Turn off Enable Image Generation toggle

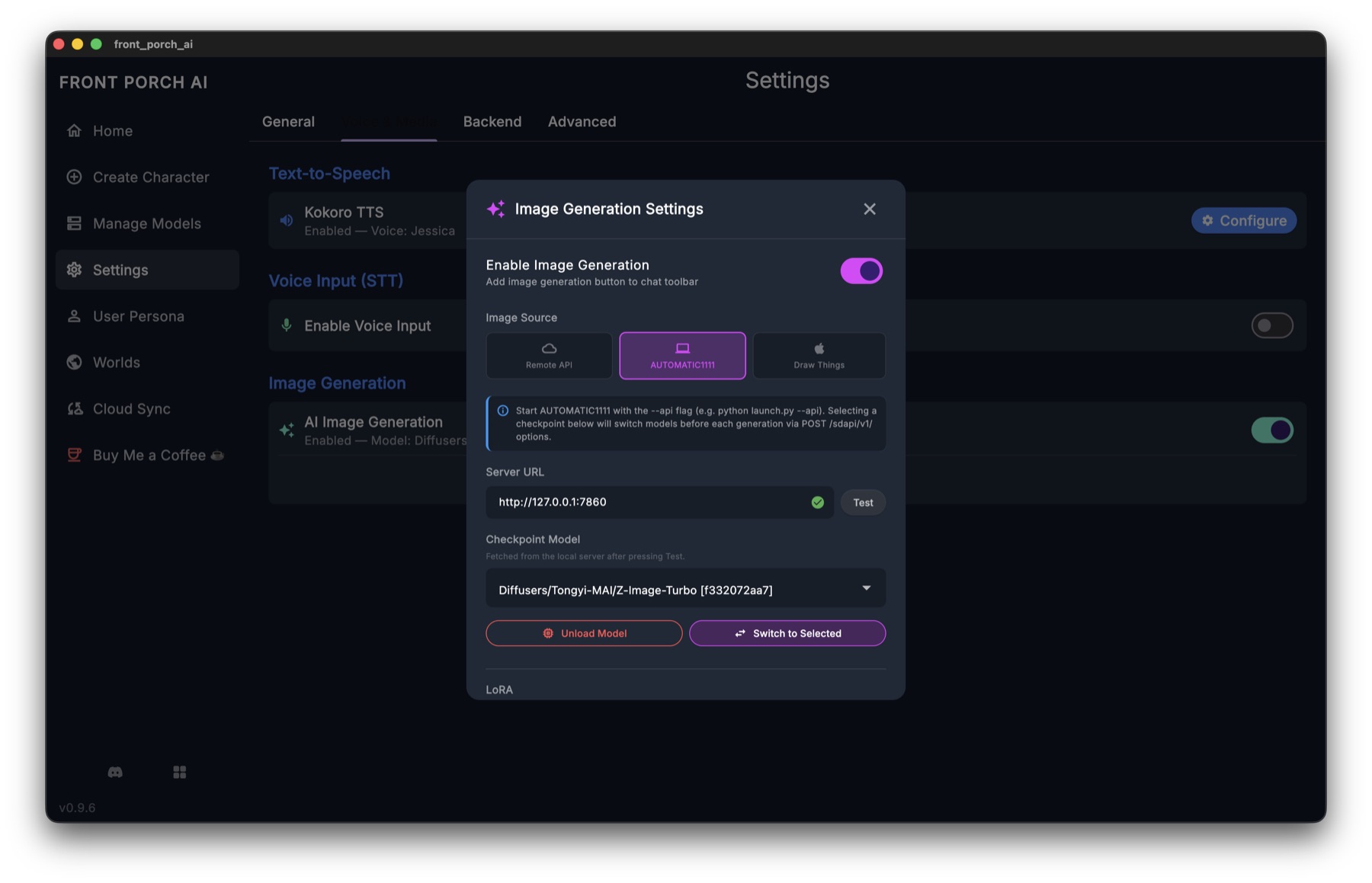click(861, 271)
